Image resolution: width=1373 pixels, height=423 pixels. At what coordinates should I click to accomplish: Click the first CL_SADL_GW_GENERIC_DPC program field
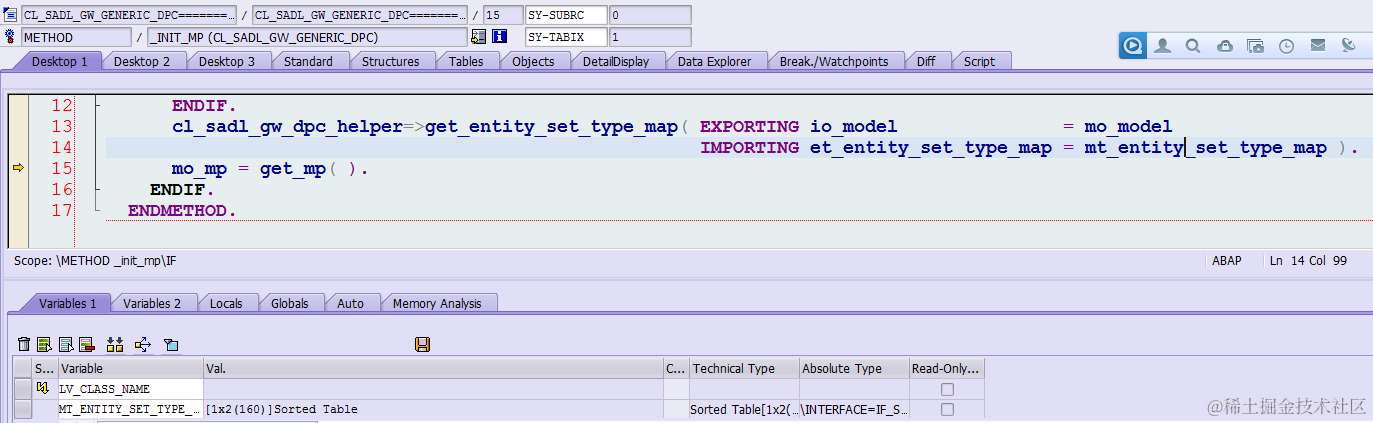129,15
